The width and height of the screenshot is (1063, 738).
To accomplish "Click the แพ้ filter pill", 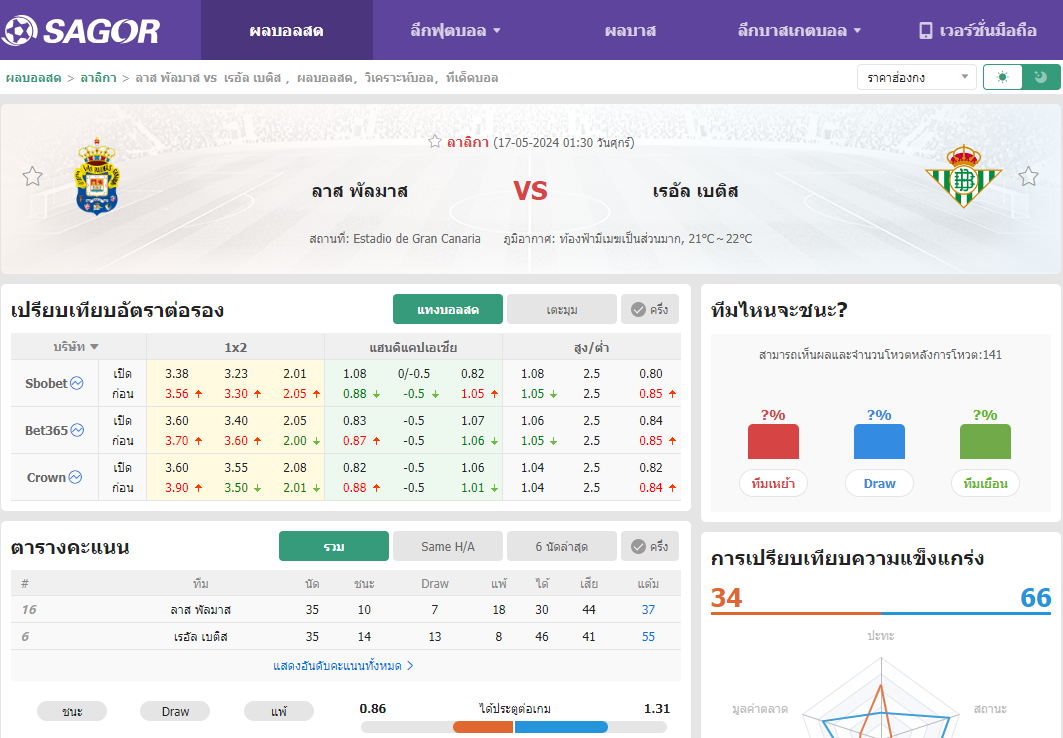I will tap(279, 712).
